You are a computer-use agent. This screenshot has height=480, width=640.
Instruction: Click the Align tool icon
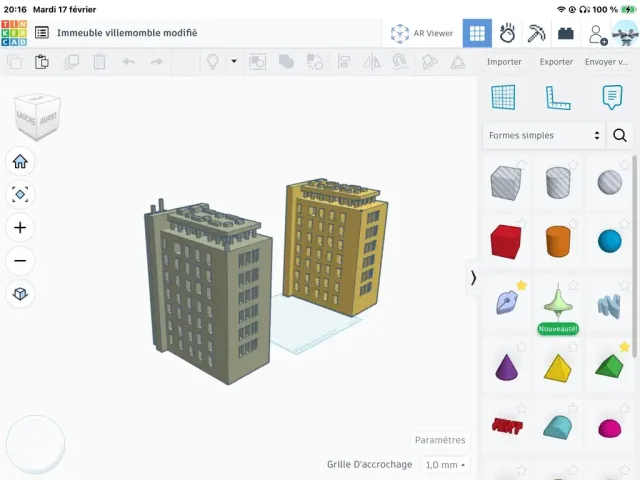(344, 62)
